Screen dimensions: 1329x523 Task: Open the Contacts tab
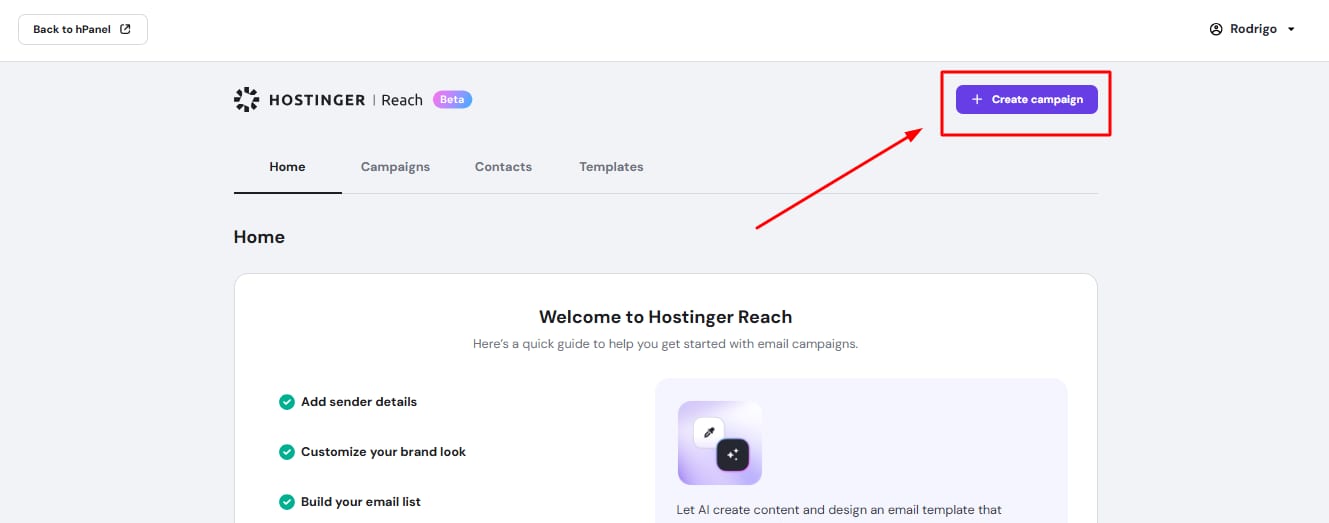pos(503,167)
